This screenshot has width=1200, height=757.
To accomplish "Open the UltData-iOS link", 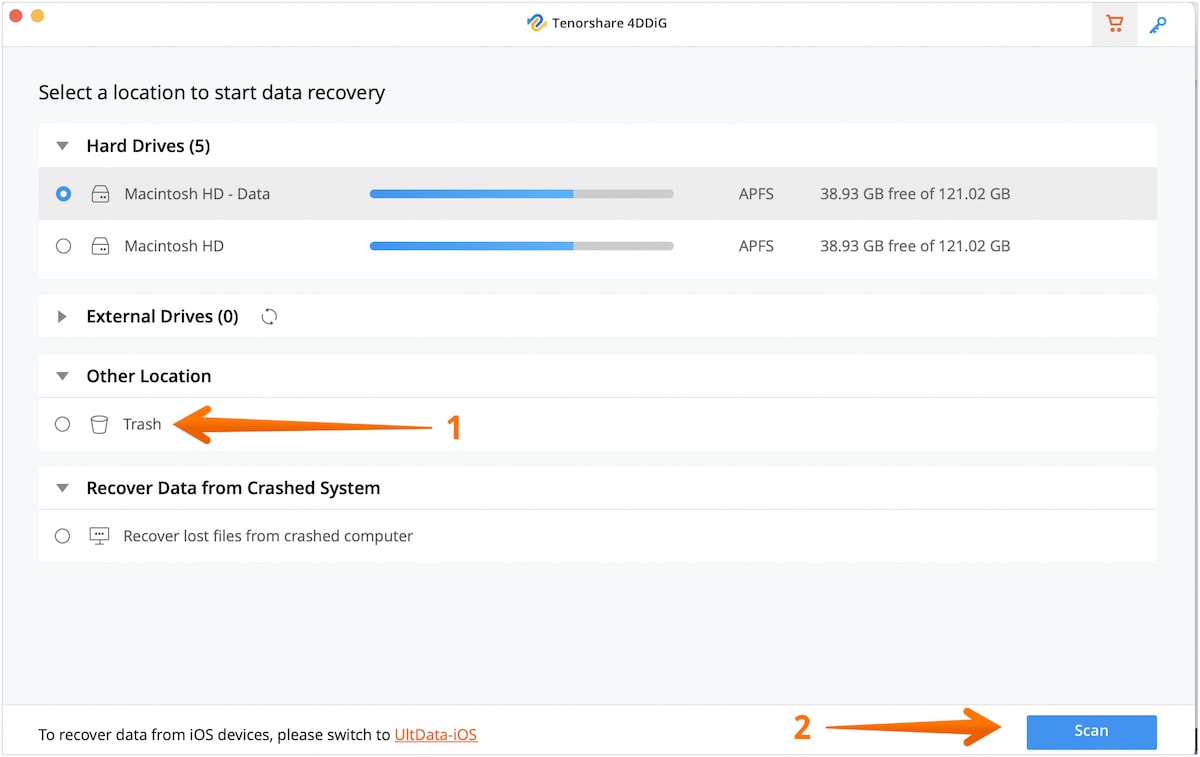I will [x=436, y=734].
